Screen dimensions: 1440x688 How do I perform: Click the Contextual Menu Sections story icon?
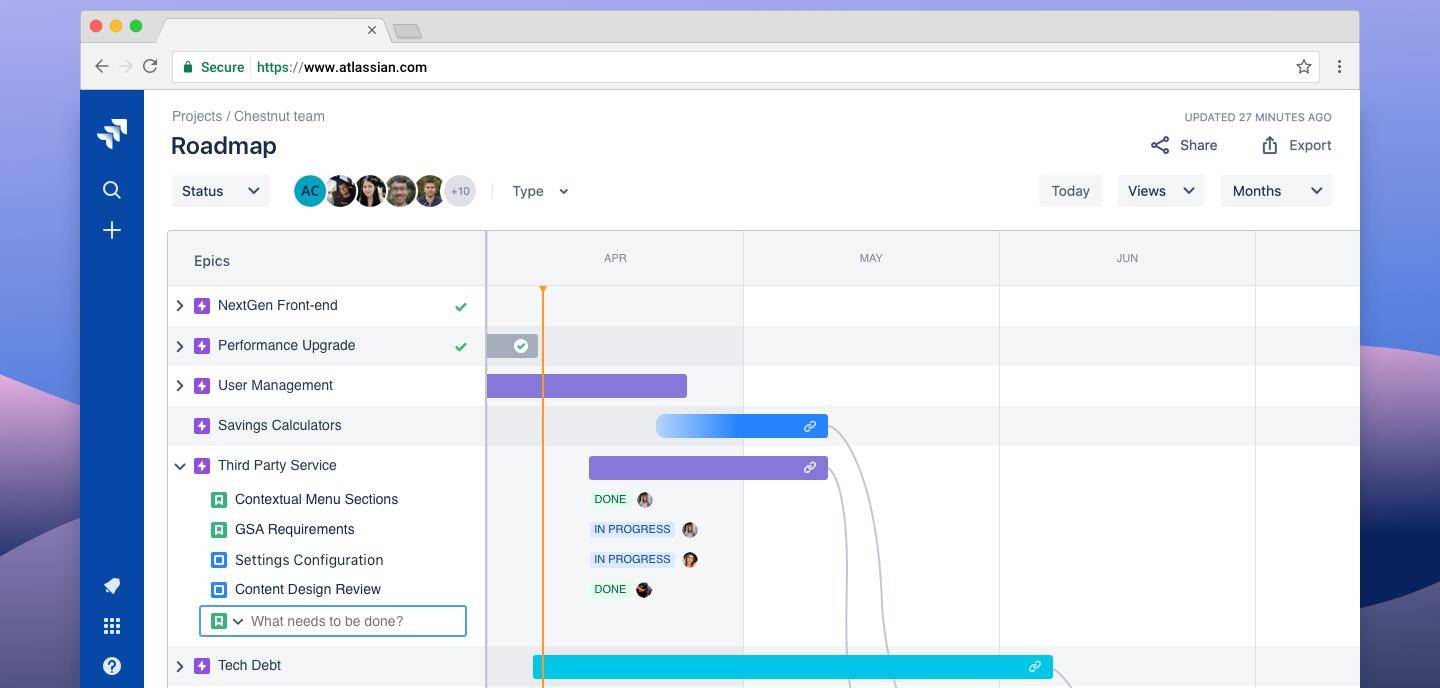(x=219, y=500)
